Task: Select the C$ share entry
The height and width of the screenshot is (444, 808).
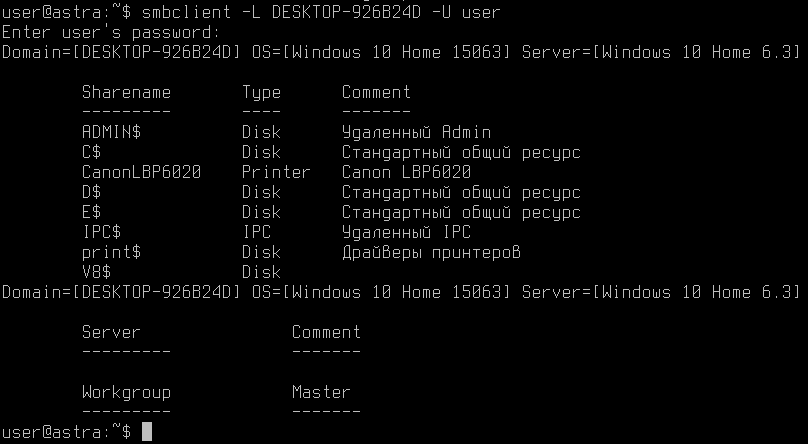Action: (91, 152)
